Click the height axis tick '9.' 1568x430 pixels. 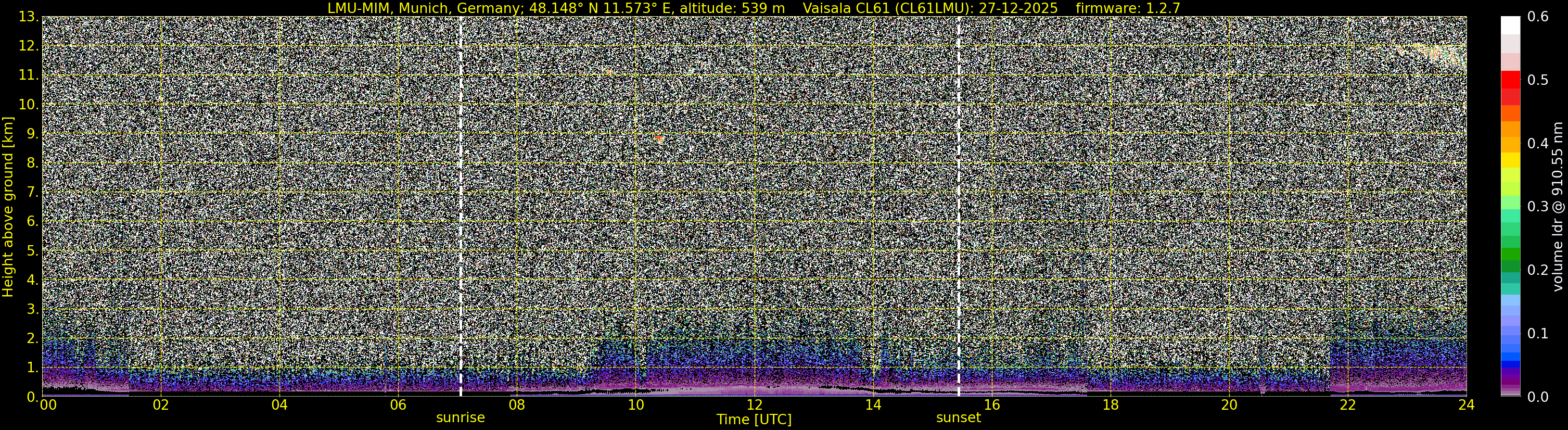(x=33, y=134)
